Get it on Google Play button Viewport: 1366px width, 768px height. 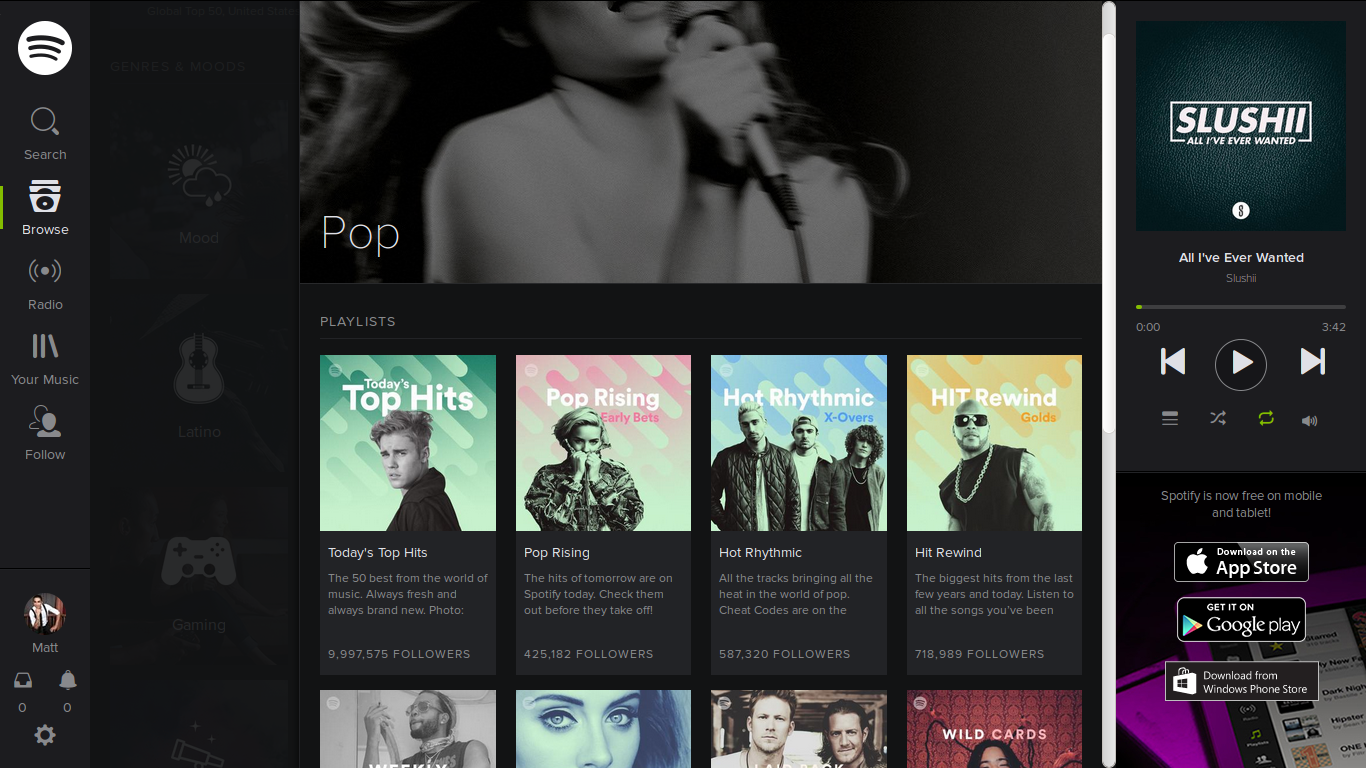1241,619
